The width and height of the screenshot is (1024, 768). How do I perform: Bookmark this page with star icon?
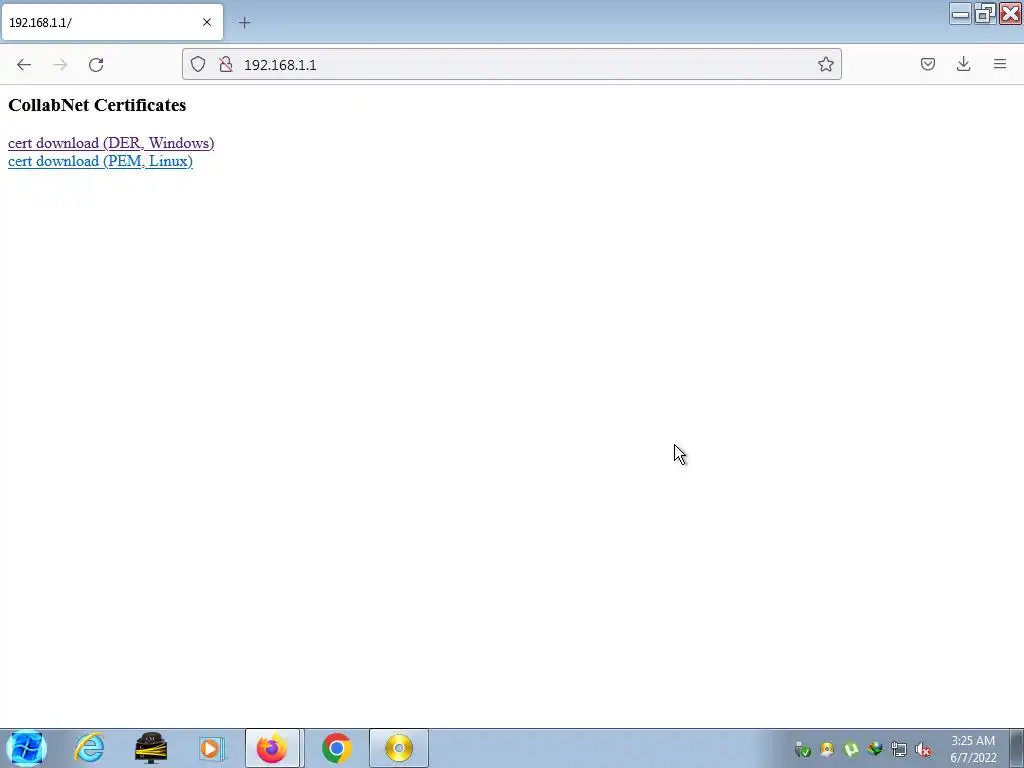coord(825,64)
